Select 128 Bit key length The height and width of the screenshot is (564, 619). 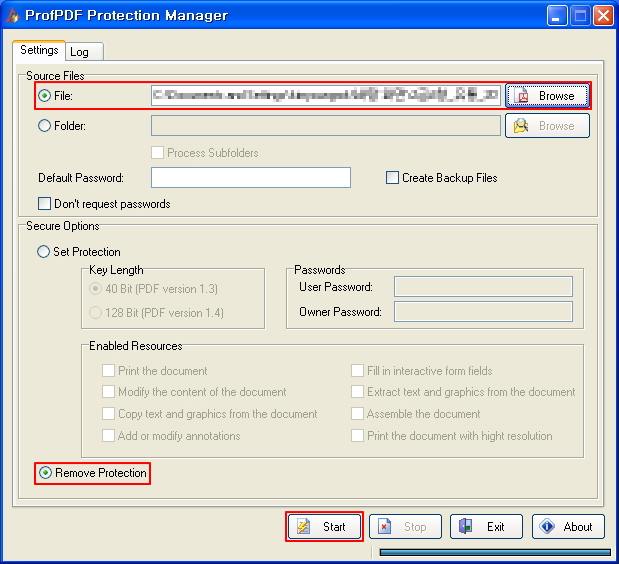(95, 313)
